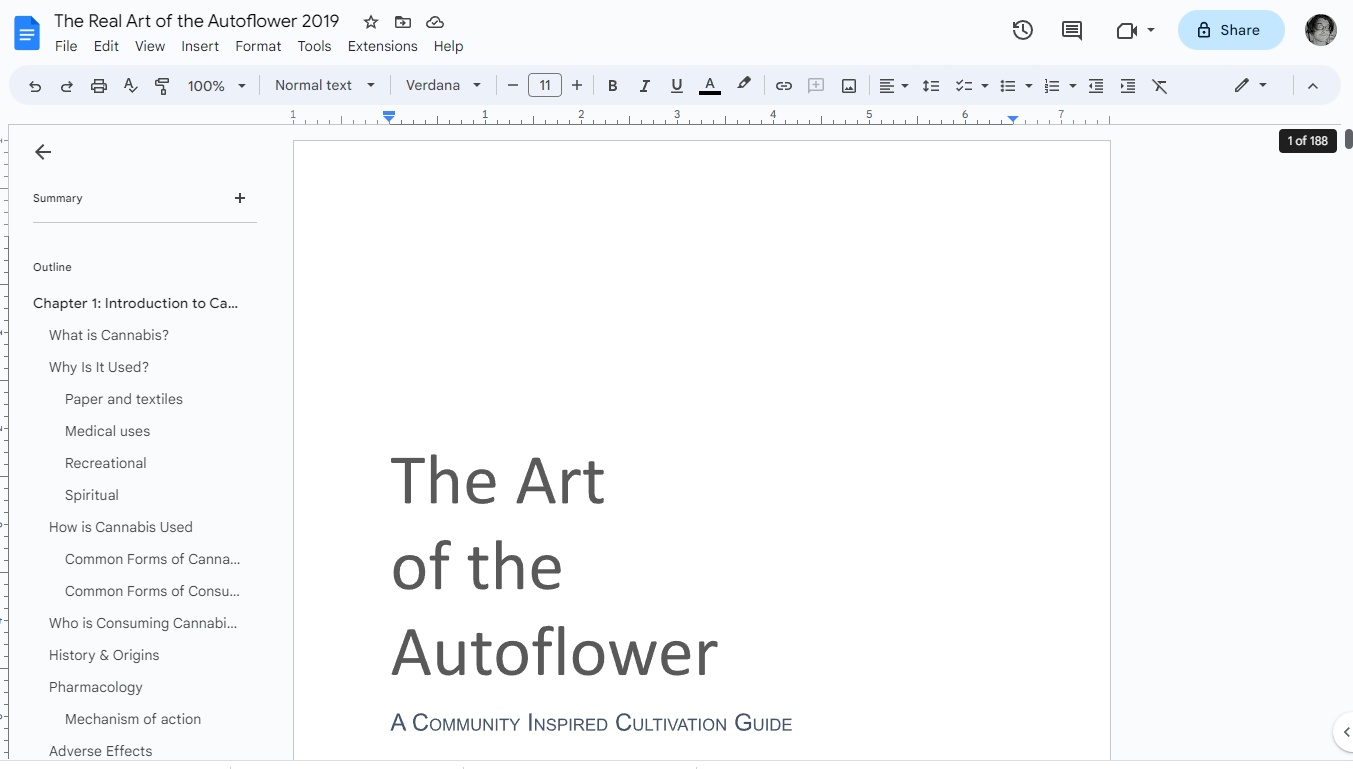1353x769 pixels.
Task: Open the comment history icon
Action: click(1072, 30)
